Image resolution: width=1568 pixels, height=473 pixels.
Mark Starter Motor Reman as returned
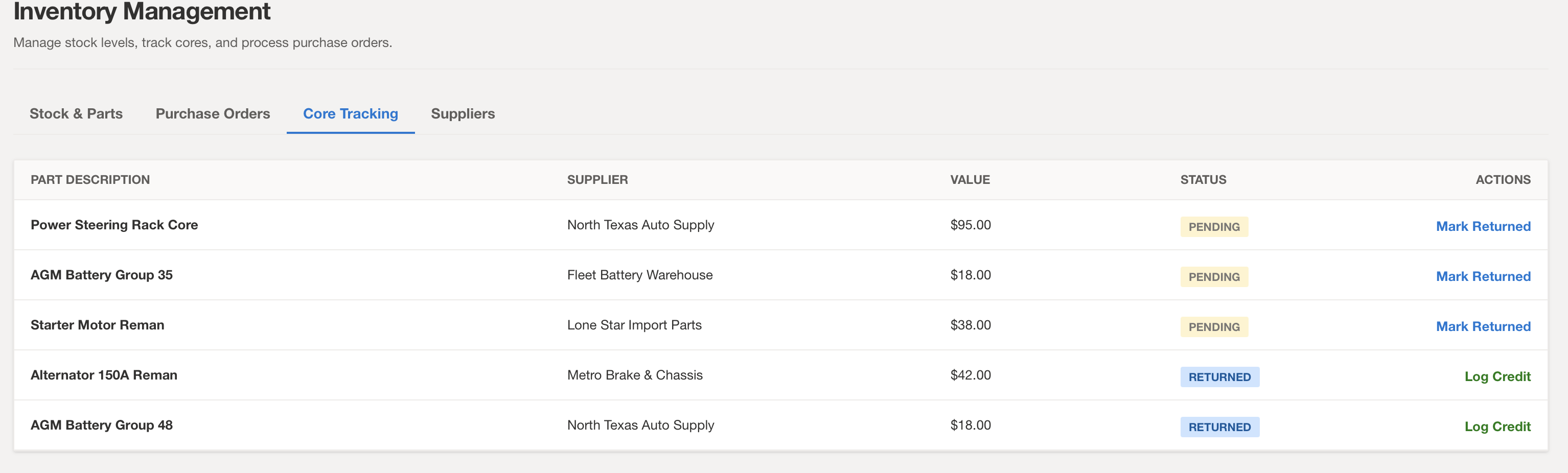[x=1483, y=326]
